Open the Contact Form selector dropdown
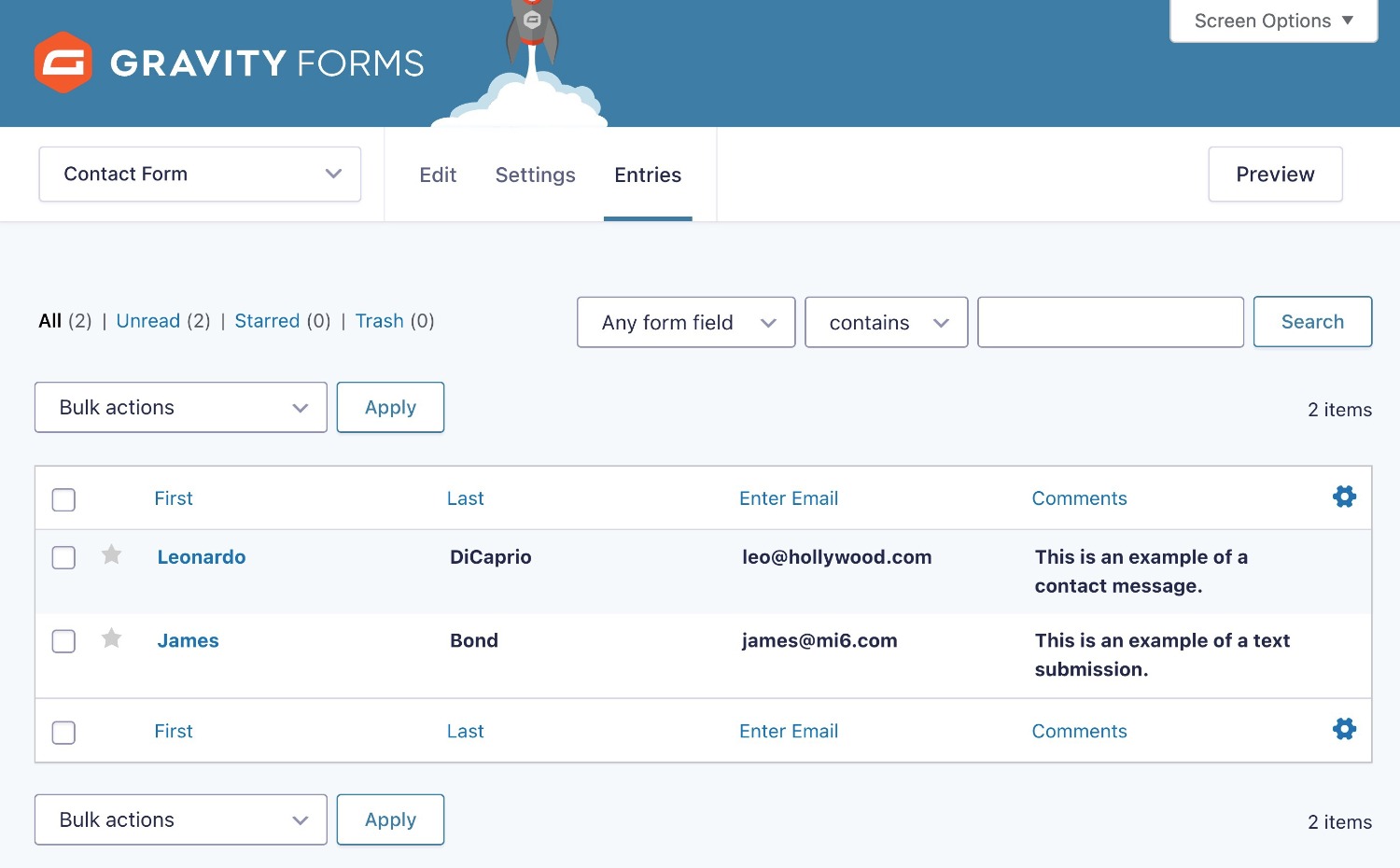 (200, 174)
